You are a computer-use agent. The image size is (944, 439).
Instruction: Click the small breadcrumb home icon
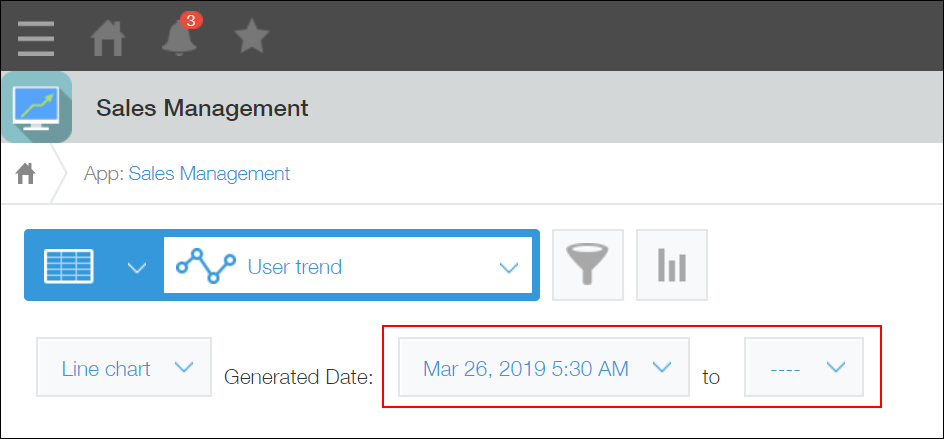26,174
